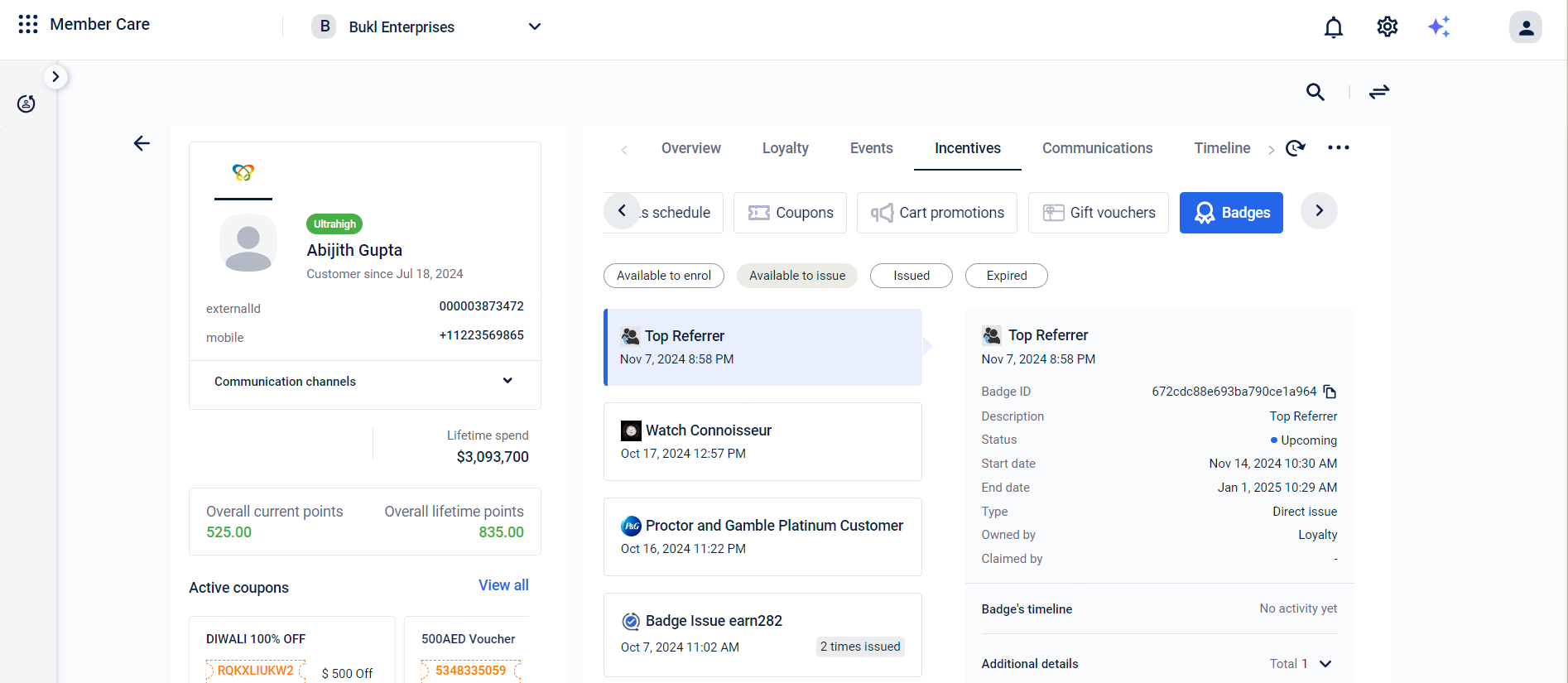Viewport: 1568px width, 683px height.
Task: Click the Top Referrer detail badge icon
Action: (x=992, y=335)
